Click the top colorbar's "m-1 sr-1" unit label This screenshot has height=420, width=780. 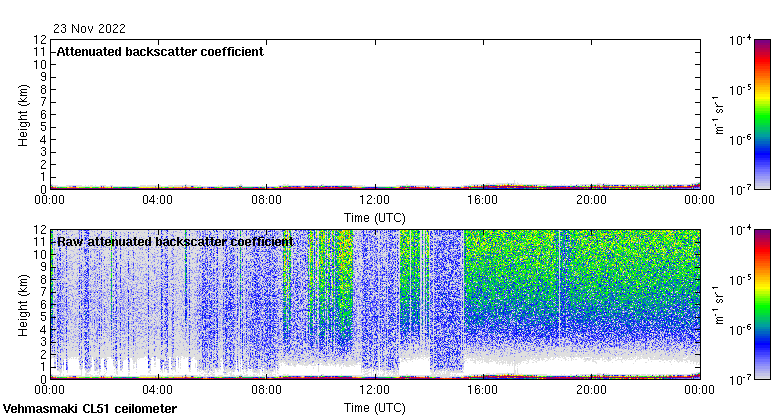(x=719, y=114)
